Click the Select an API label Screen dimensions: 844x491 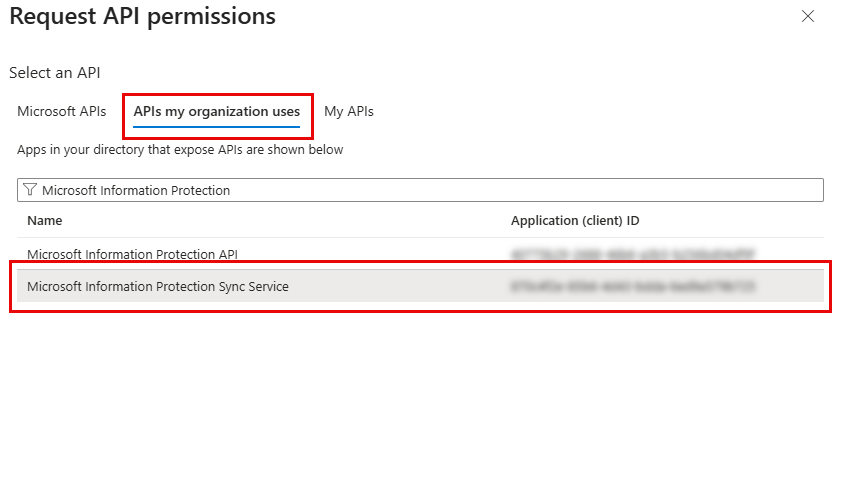(x=55, y=73)
